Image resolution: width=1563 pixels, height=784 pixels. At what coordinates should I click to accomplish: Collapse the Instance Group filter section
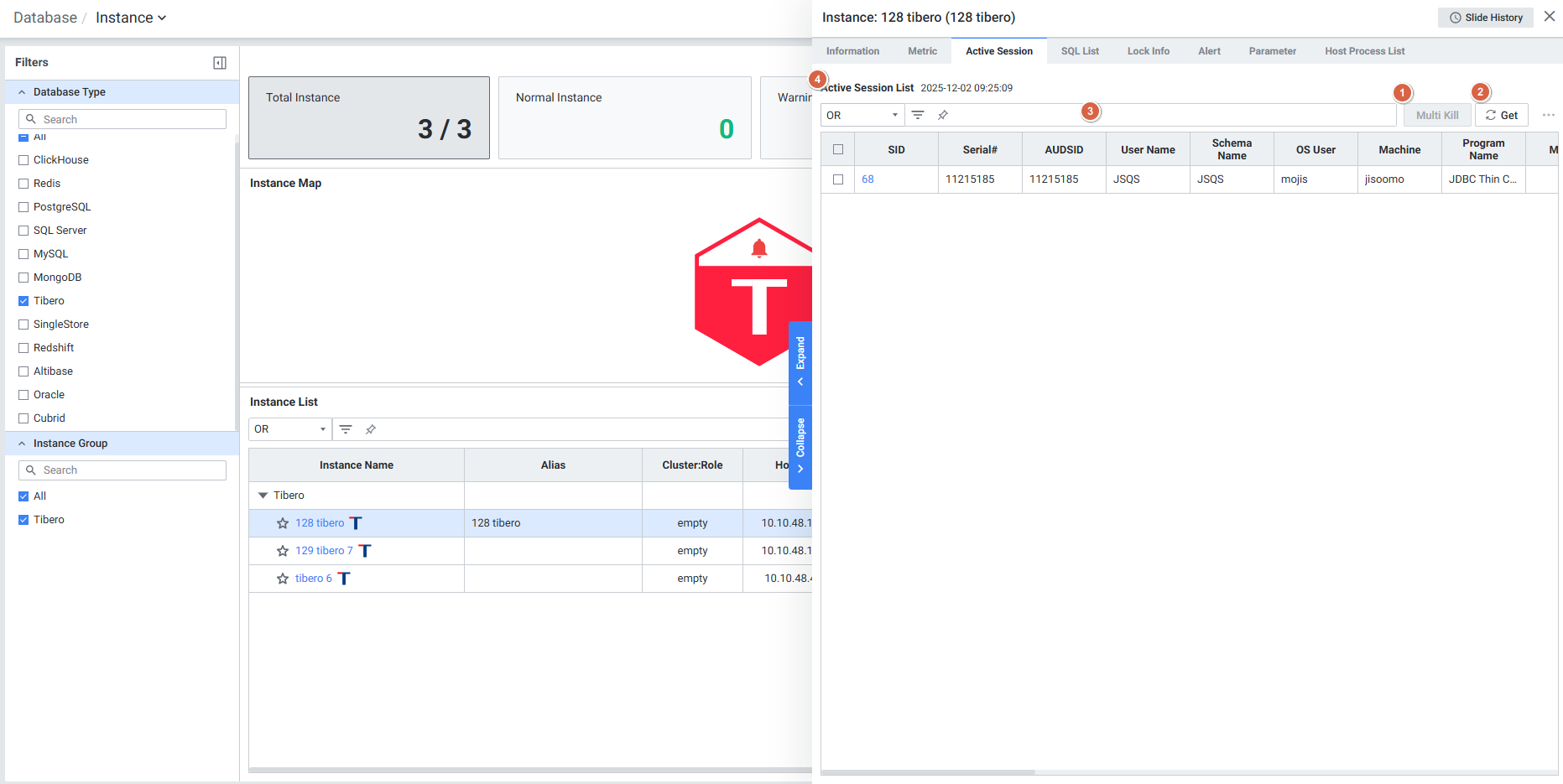coord(22,444)
